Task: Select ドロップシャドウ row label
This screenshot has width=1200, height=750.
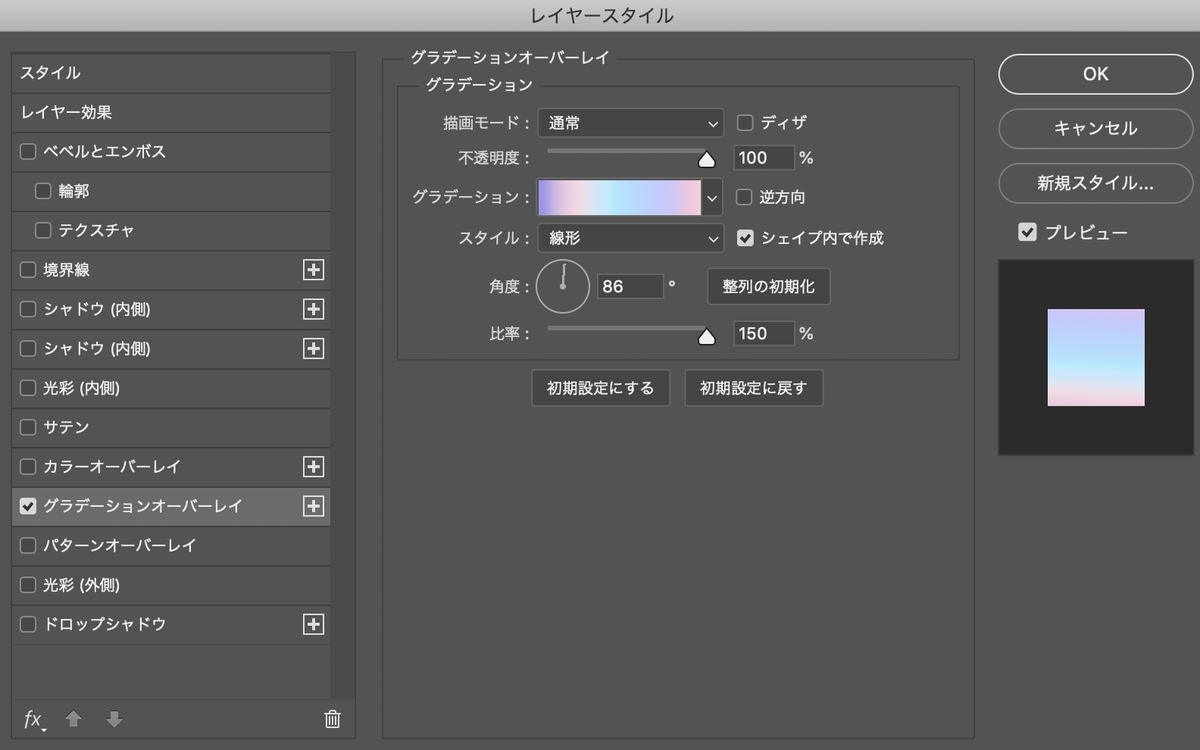Action: (x=105, y=624)
